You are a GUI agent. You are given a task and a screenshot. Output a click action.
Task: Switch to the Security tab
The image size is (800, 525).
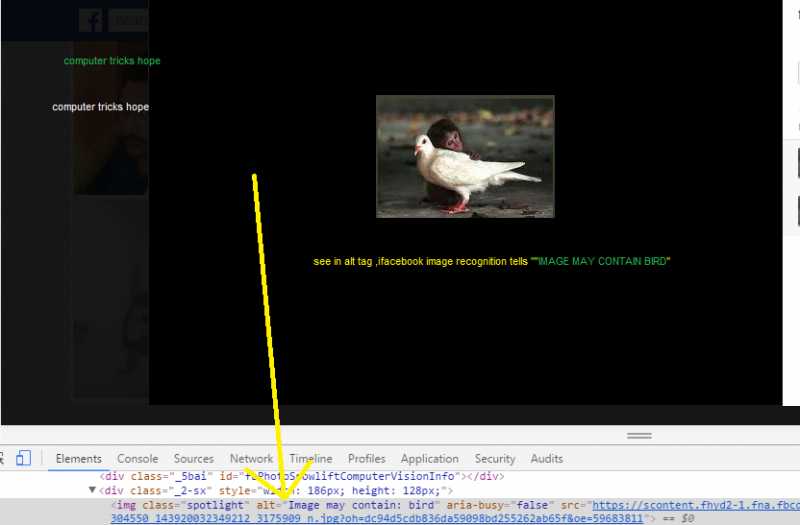495,459
